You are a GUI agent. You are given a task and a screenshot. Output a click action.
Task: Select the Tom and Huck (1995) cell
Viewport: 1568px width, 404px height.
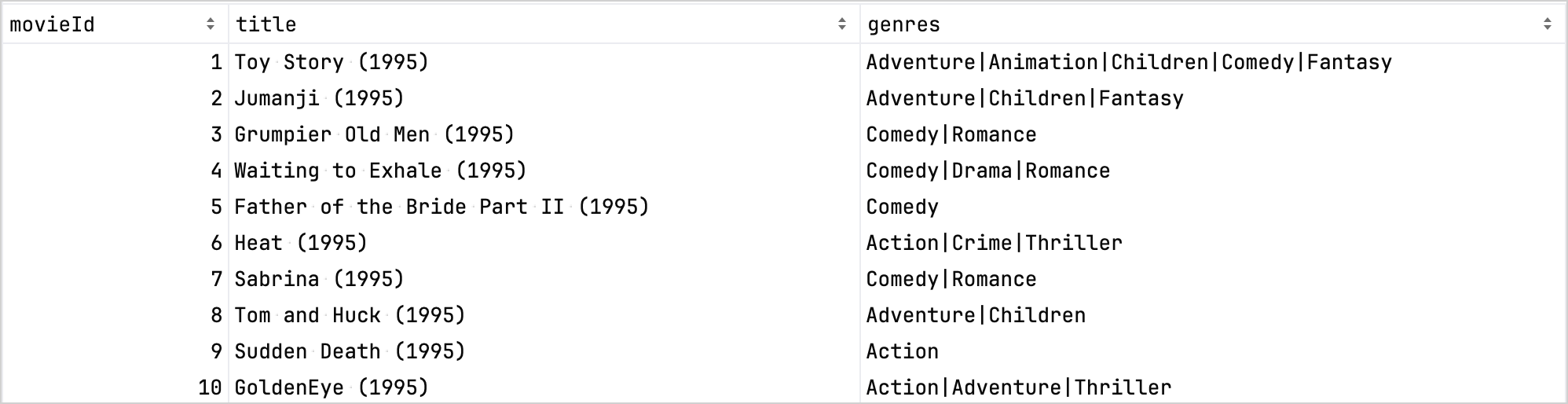pos(350,315)
